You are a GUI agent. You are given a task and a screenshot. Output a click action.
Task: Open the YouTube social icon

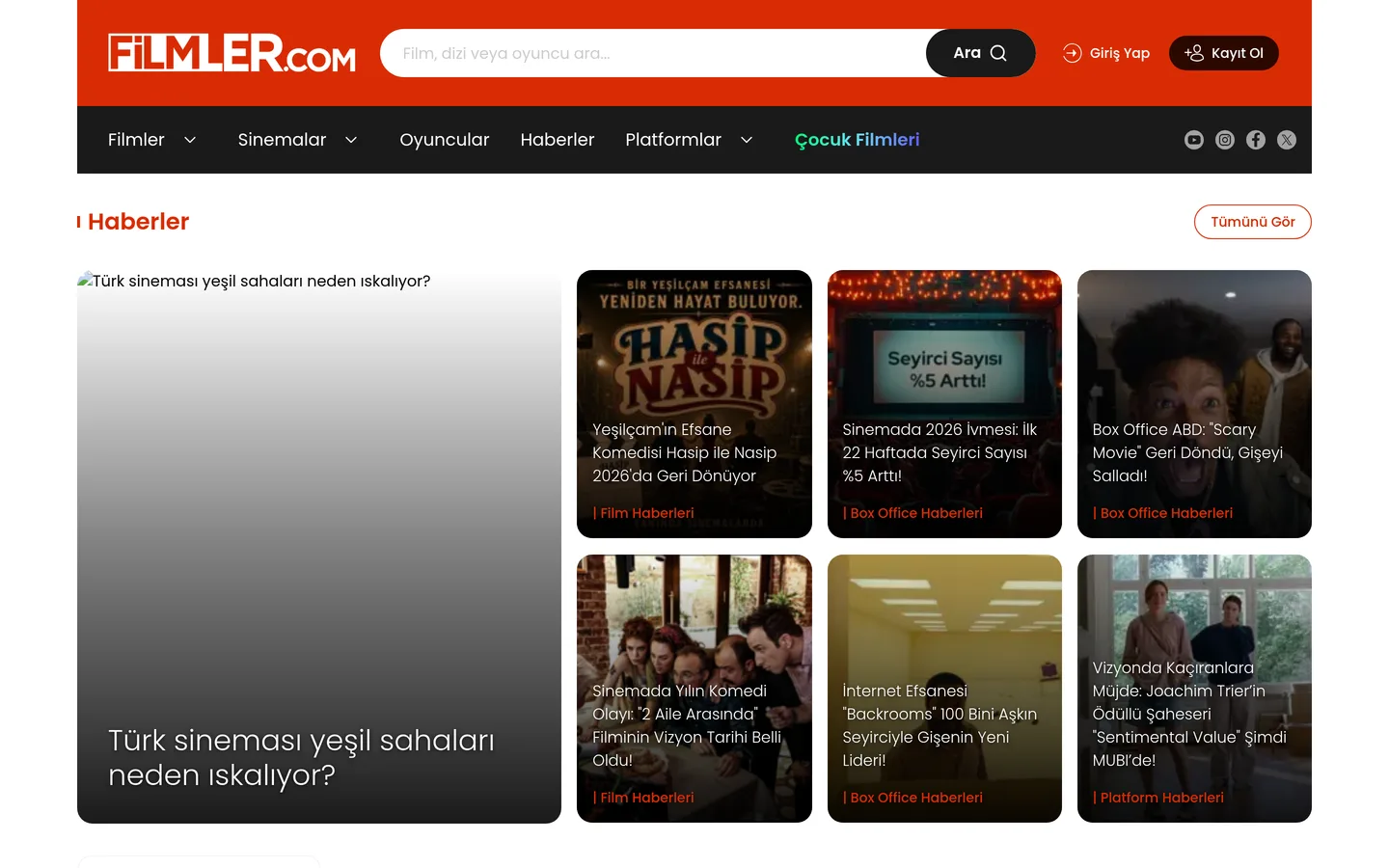point(1194,140)
